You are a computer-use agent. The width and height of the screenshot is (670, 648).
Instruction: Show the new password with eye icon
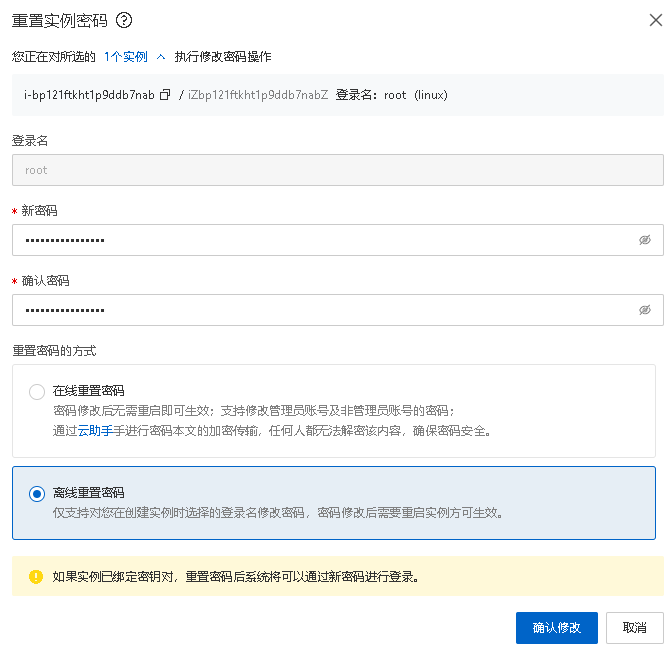644,240
